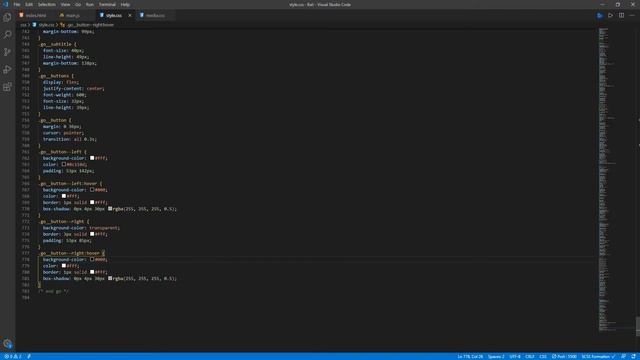Viewport: 640px width, 360px height.
Task: Click the vertical scrollbar thumb in editor
Action: 638,326
